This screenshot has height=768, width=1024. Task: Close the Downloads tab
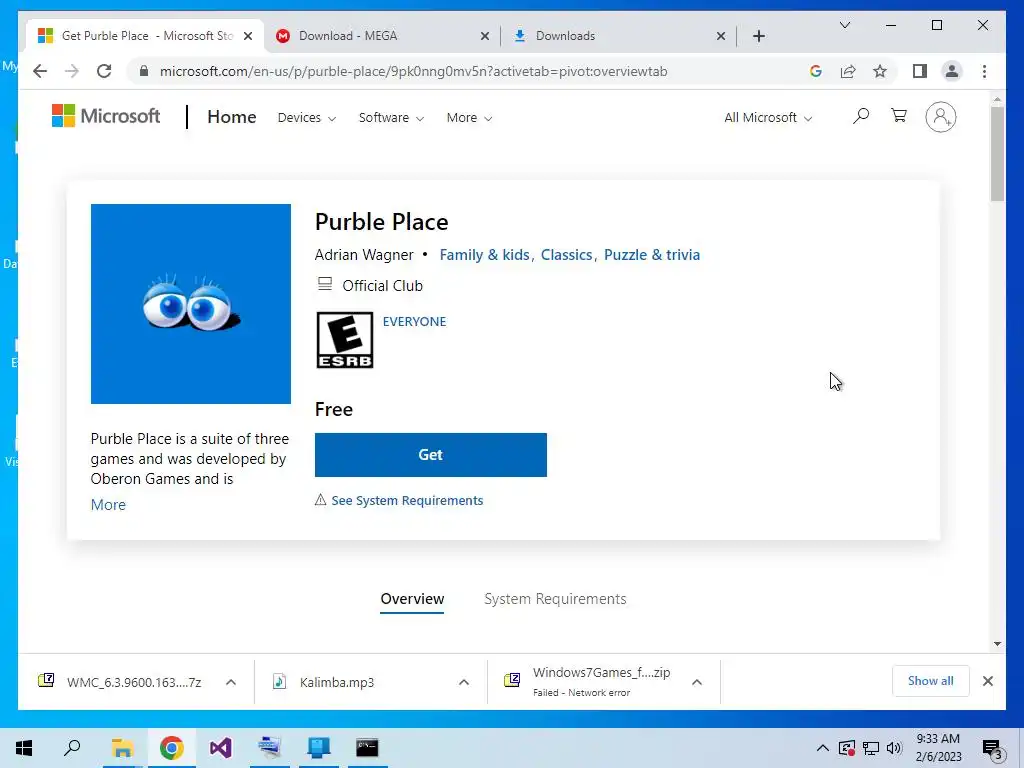coord(720,36)
